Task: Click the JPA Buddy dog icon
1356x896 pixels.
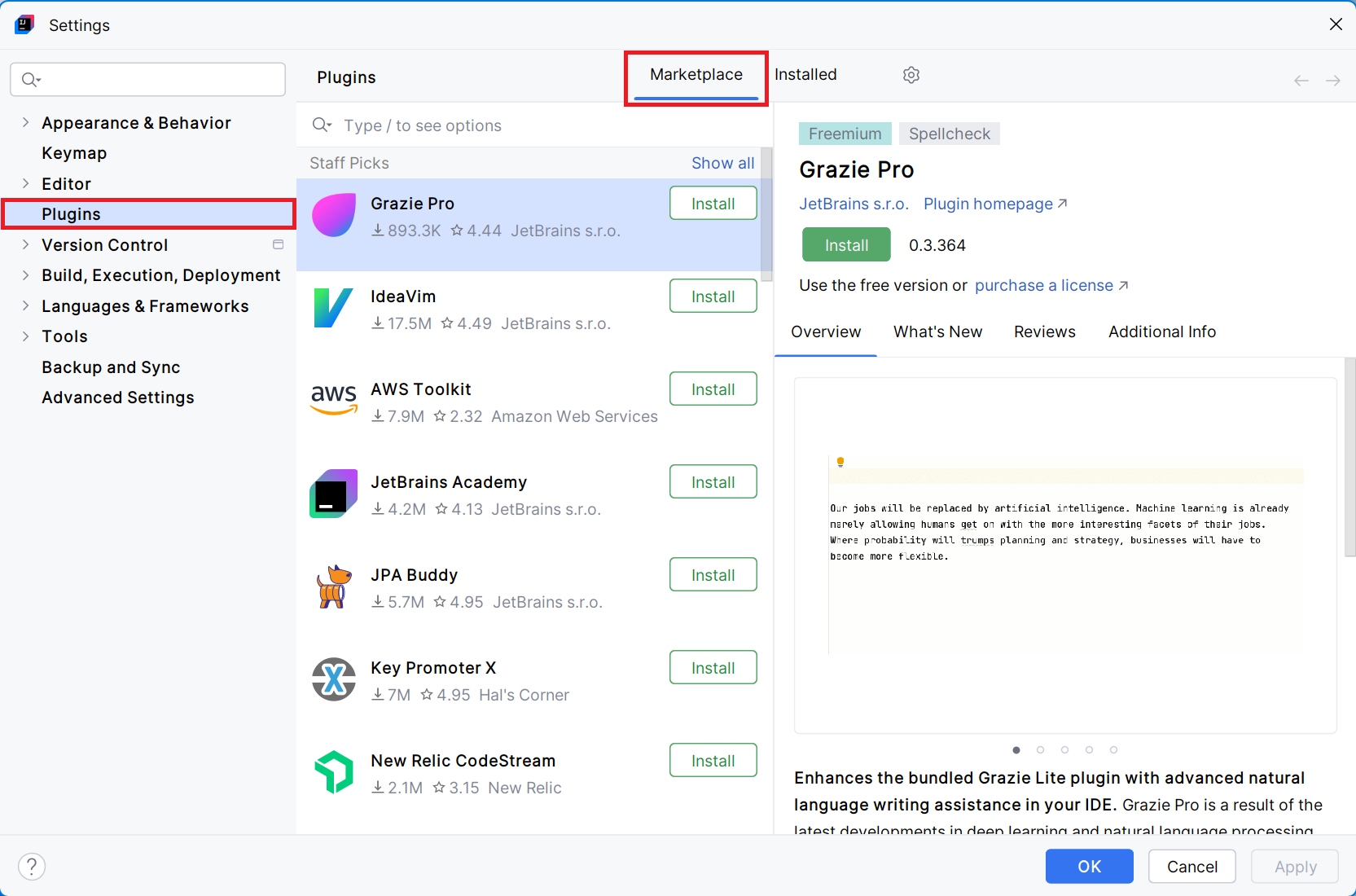Action: pos(334,586)
